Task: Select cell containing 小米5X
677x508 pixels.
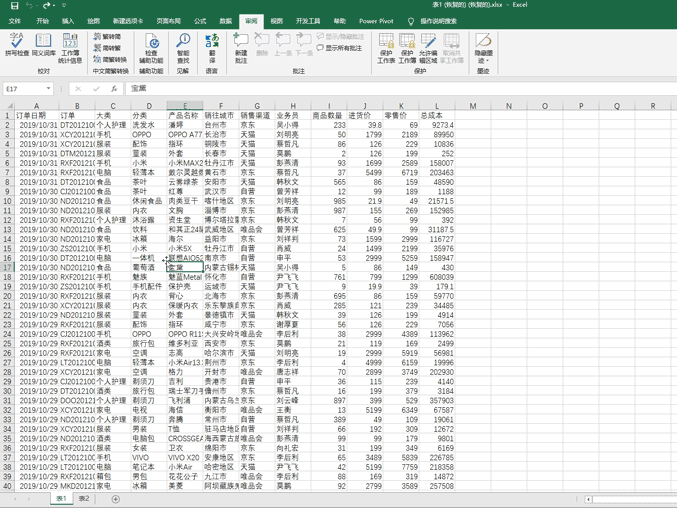Action: tap(185, 249)
